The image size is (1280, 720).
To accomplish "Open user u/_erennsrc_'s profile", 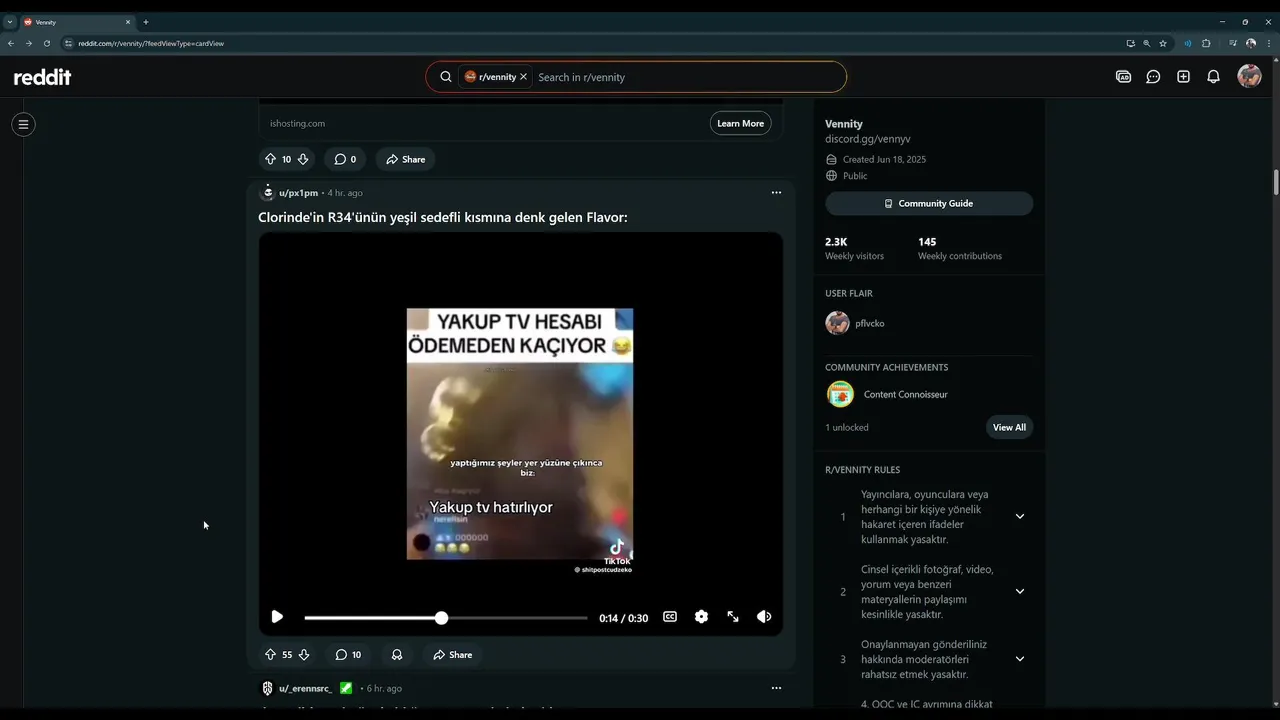I will click(305, 688).
